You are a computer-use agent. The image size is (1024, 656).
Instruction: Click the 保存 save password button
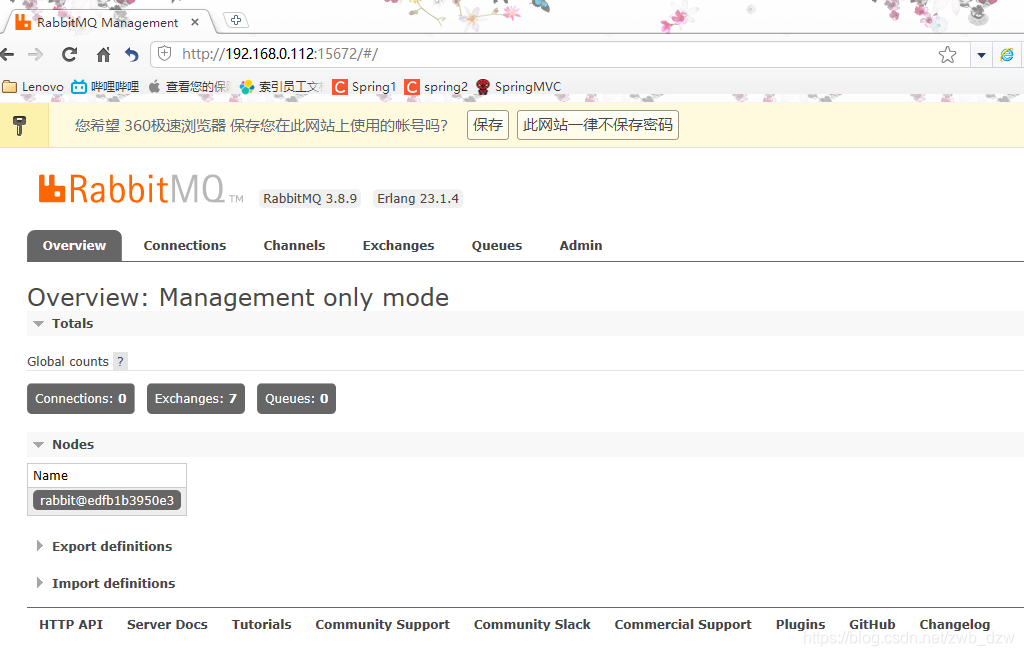[487, 124]
